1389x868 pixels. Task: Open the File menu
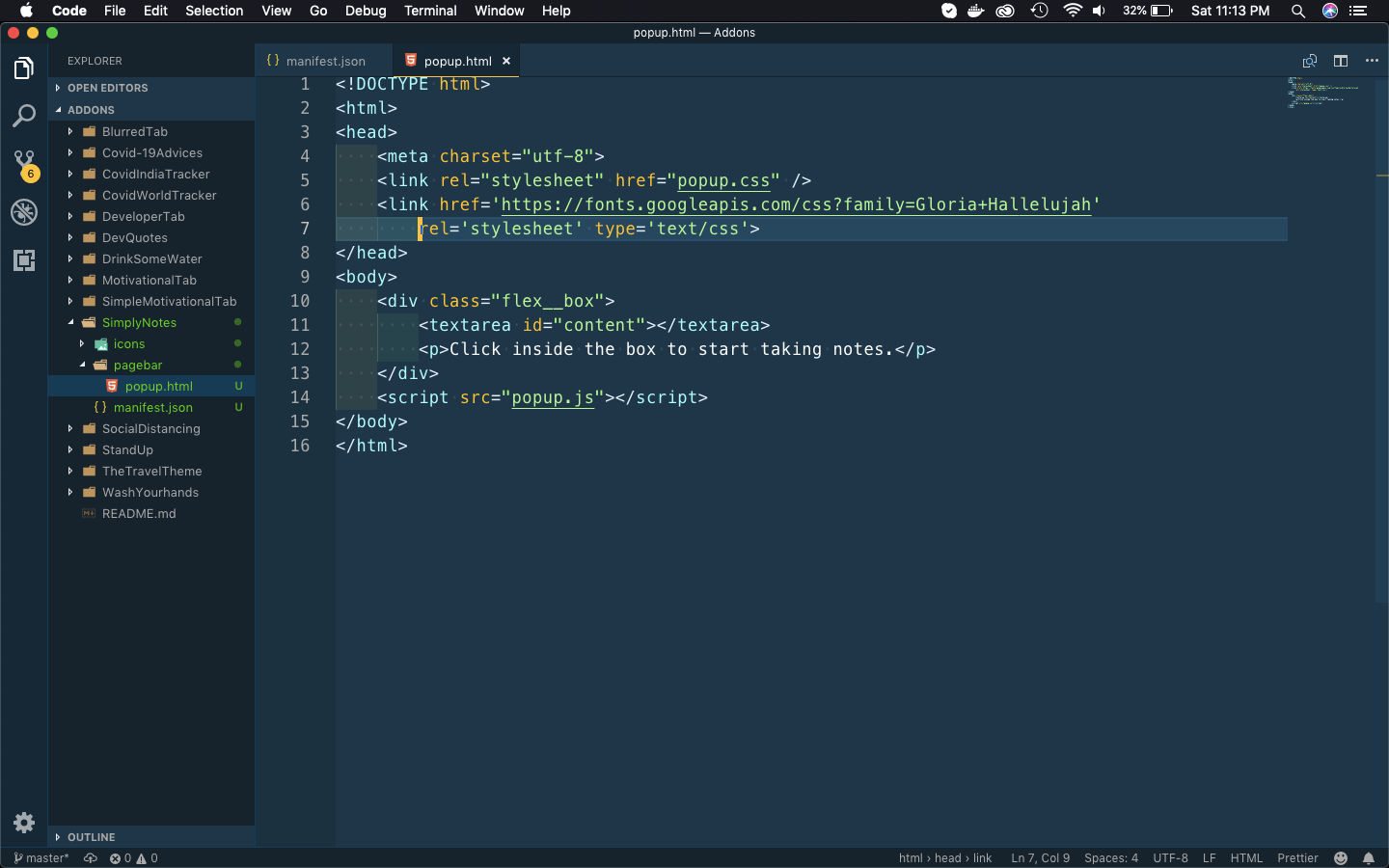[x=115, y=11]
